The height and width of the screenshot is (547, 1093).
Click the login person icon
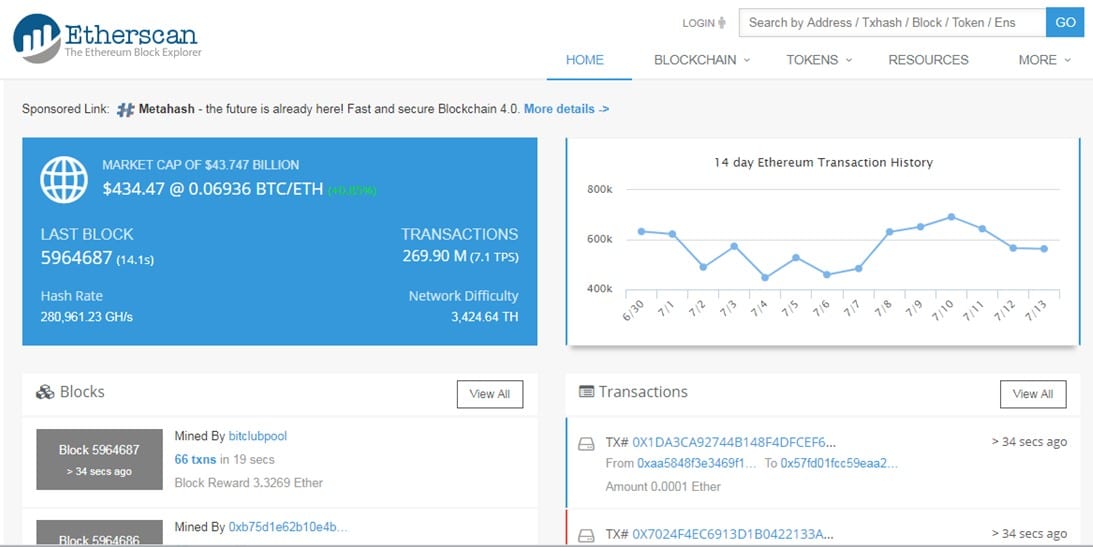coord(721,22)
